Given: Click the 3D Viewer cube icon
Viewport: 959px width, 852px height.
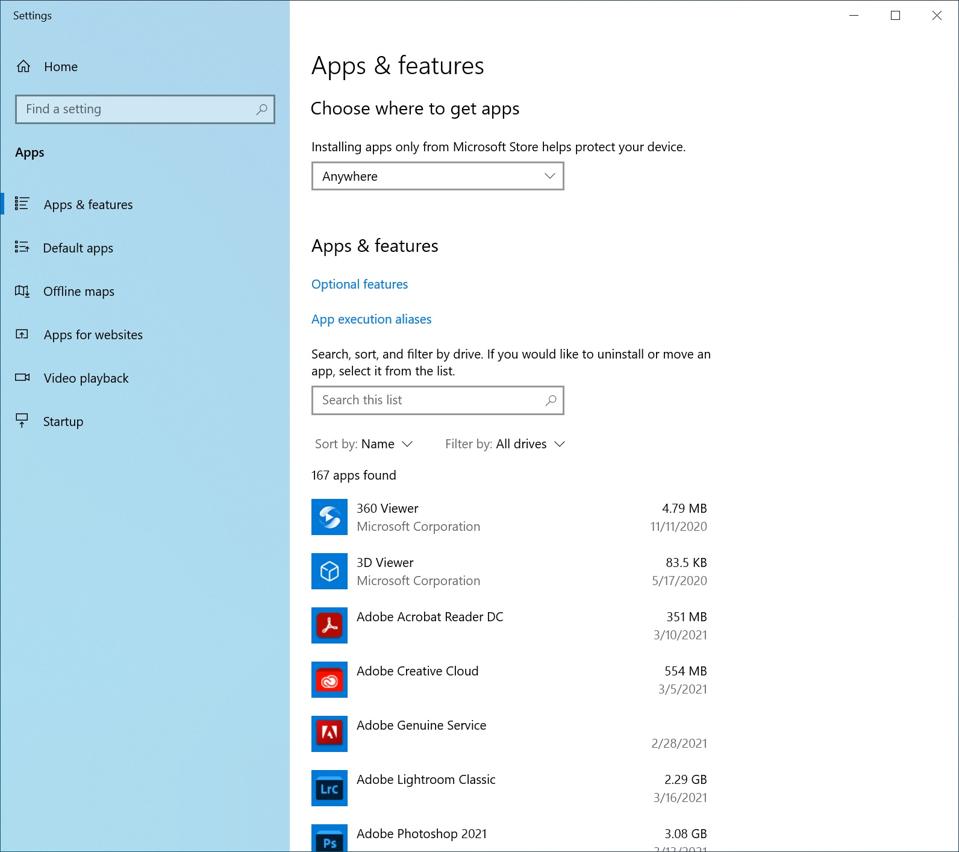Looking at the screenshot, I should click(x=329, y=571).
